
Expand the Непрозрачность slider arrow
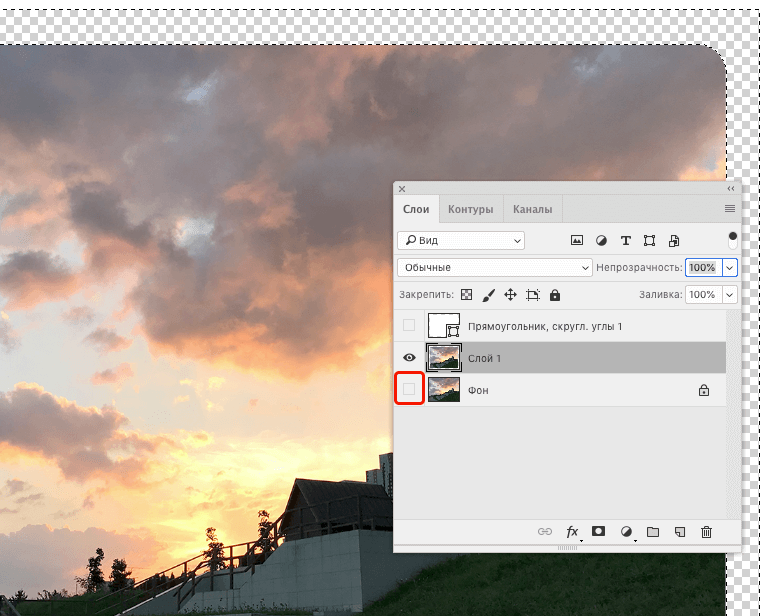coord(729,267)
